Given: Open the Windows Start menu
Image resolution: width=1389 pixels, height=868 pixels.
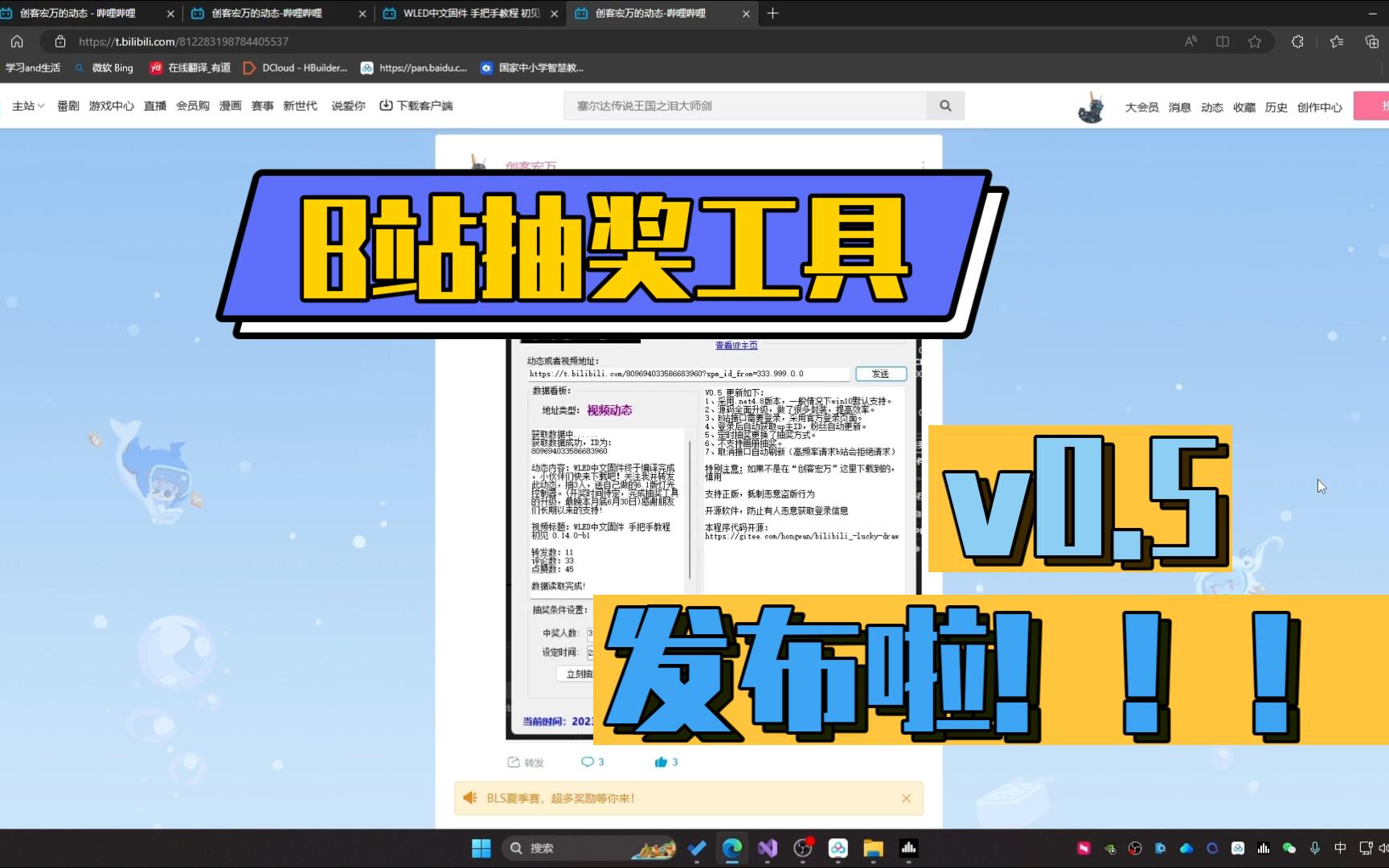Looking at the screenshot, I should pyautogui.click(x=481, y=848).
